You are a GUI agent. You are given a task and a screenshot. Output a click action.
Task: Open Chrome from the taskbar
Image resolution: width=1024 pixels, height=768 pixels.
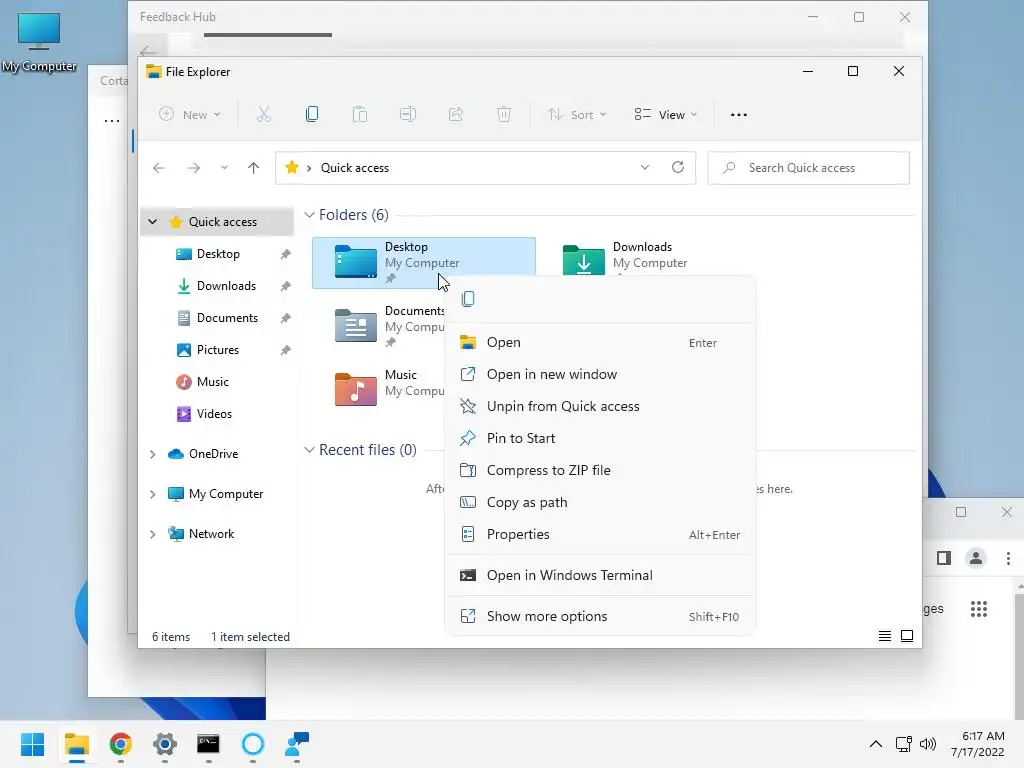pos(120,744)
